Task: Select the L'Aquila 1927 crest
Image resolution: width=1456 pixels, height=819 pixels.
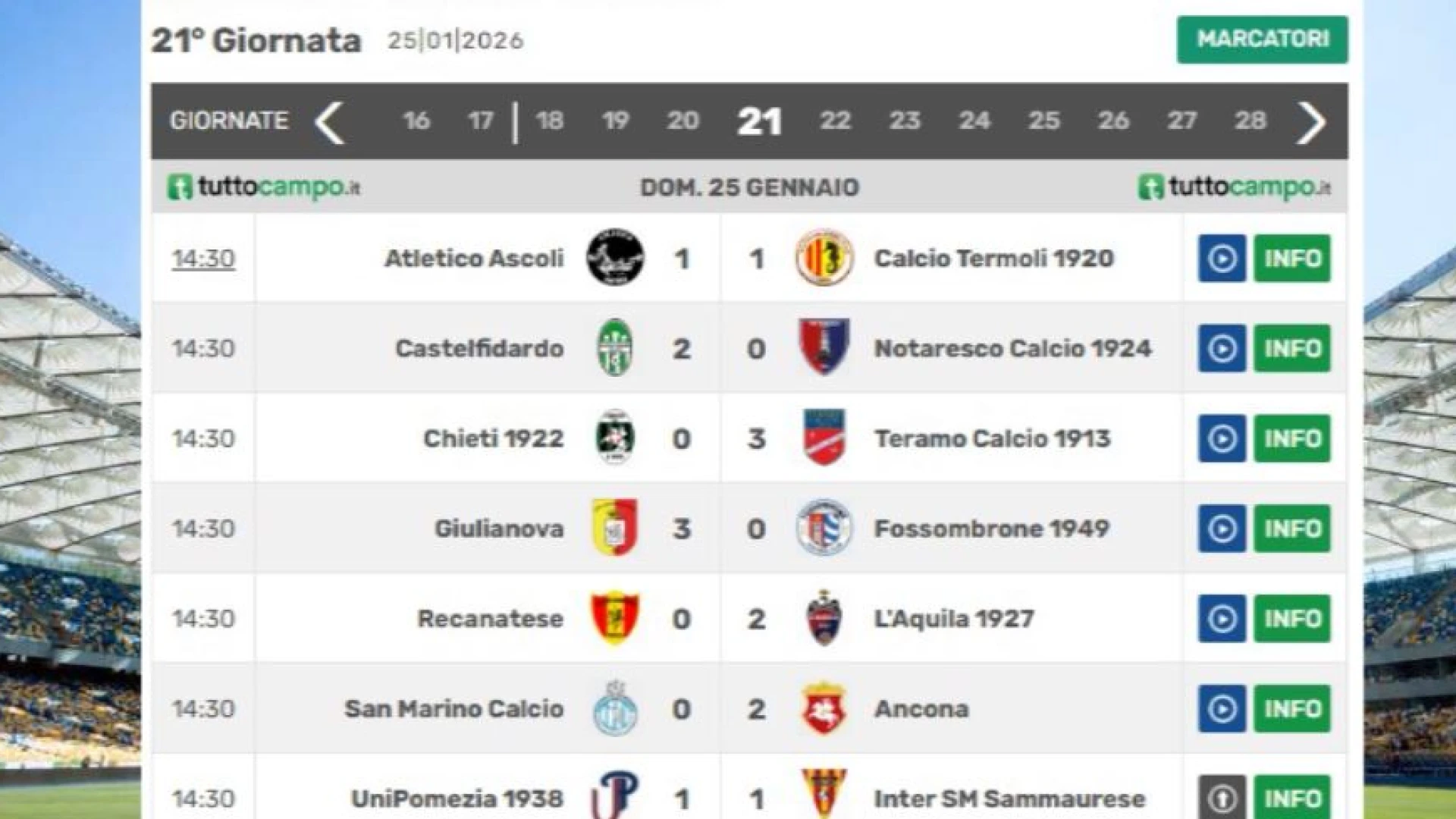Action: click(827, 618)
